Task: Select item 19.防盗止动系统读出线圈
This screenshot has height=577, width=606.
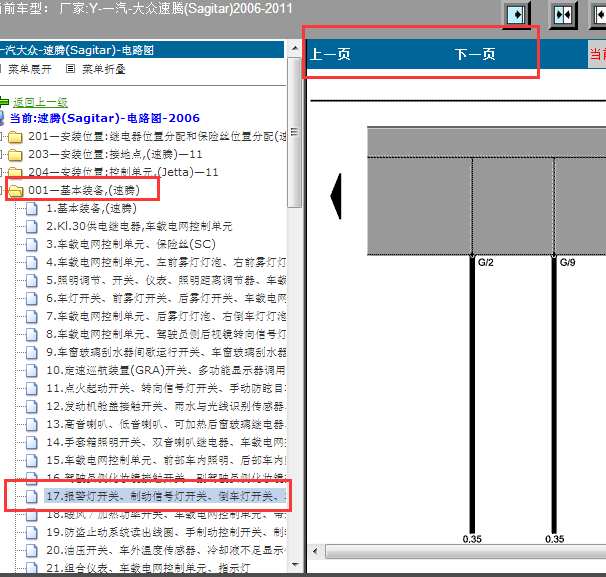Action: 166,532
